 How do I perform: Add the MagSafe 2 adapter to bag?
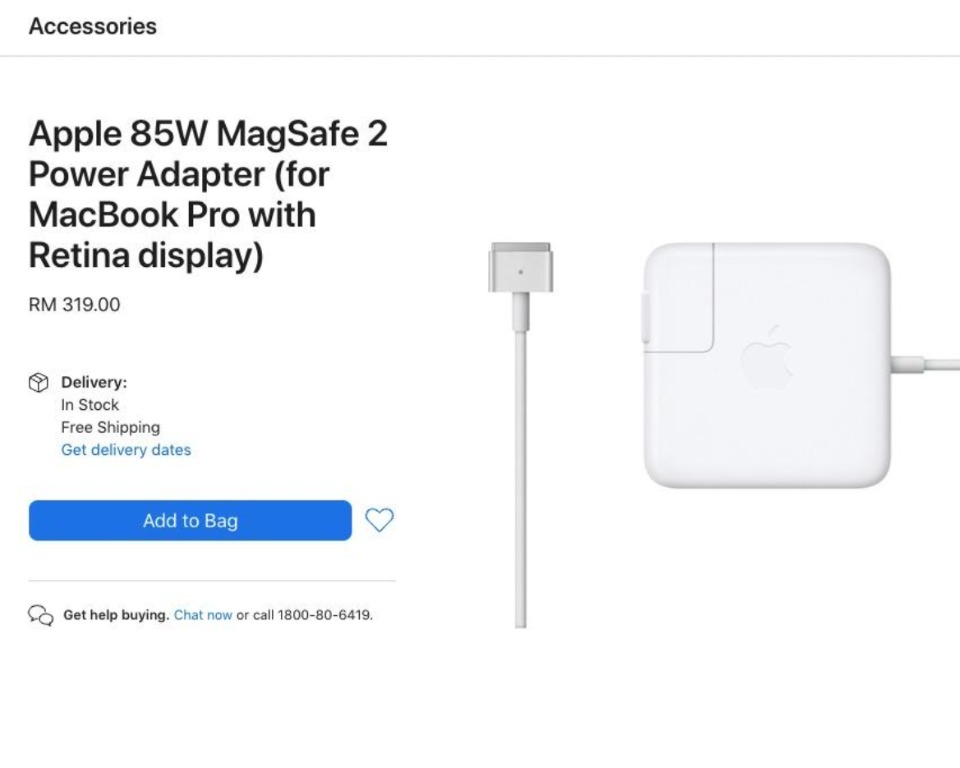click(190, 521)
